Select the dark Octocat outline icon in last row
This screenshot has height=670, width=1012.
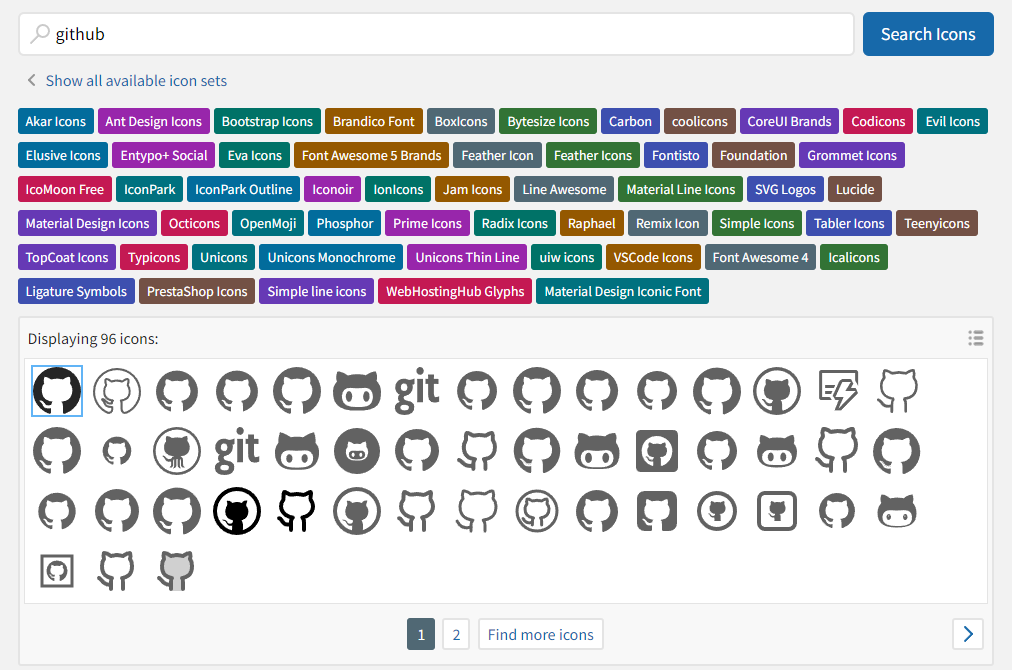pyautogui.click(x=116, y=571)
